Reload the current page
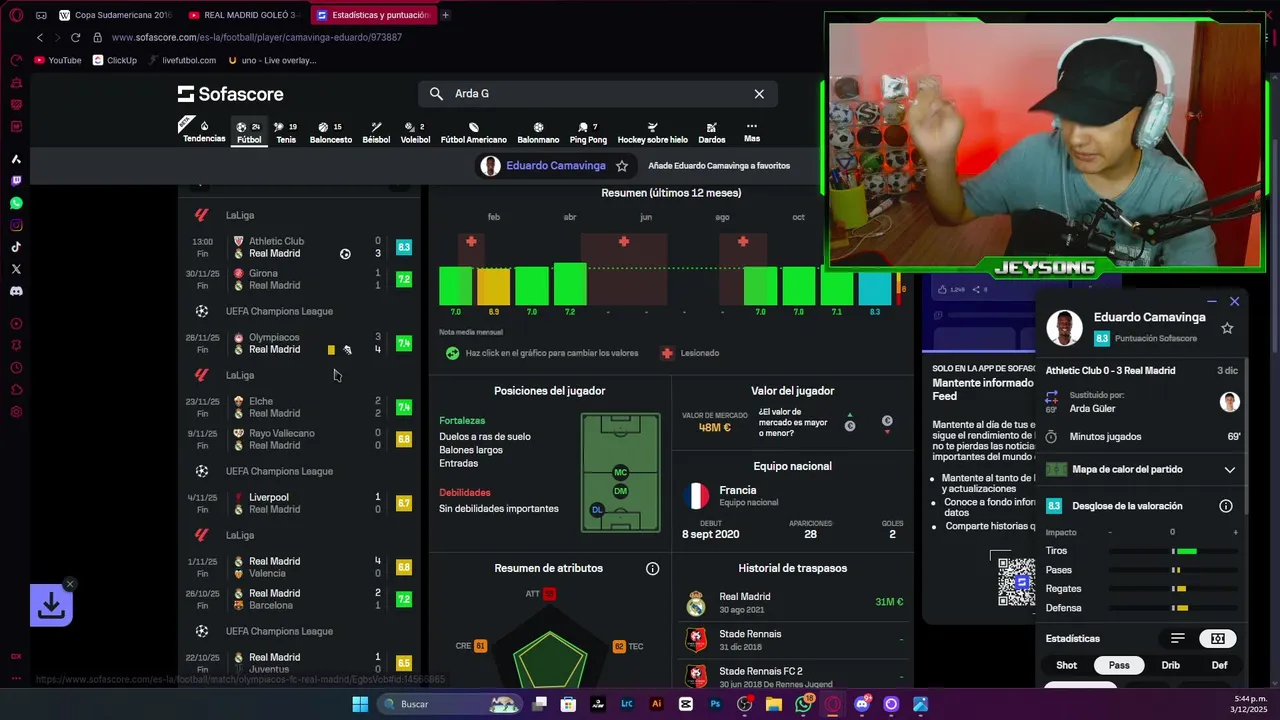 coord(75,37)
